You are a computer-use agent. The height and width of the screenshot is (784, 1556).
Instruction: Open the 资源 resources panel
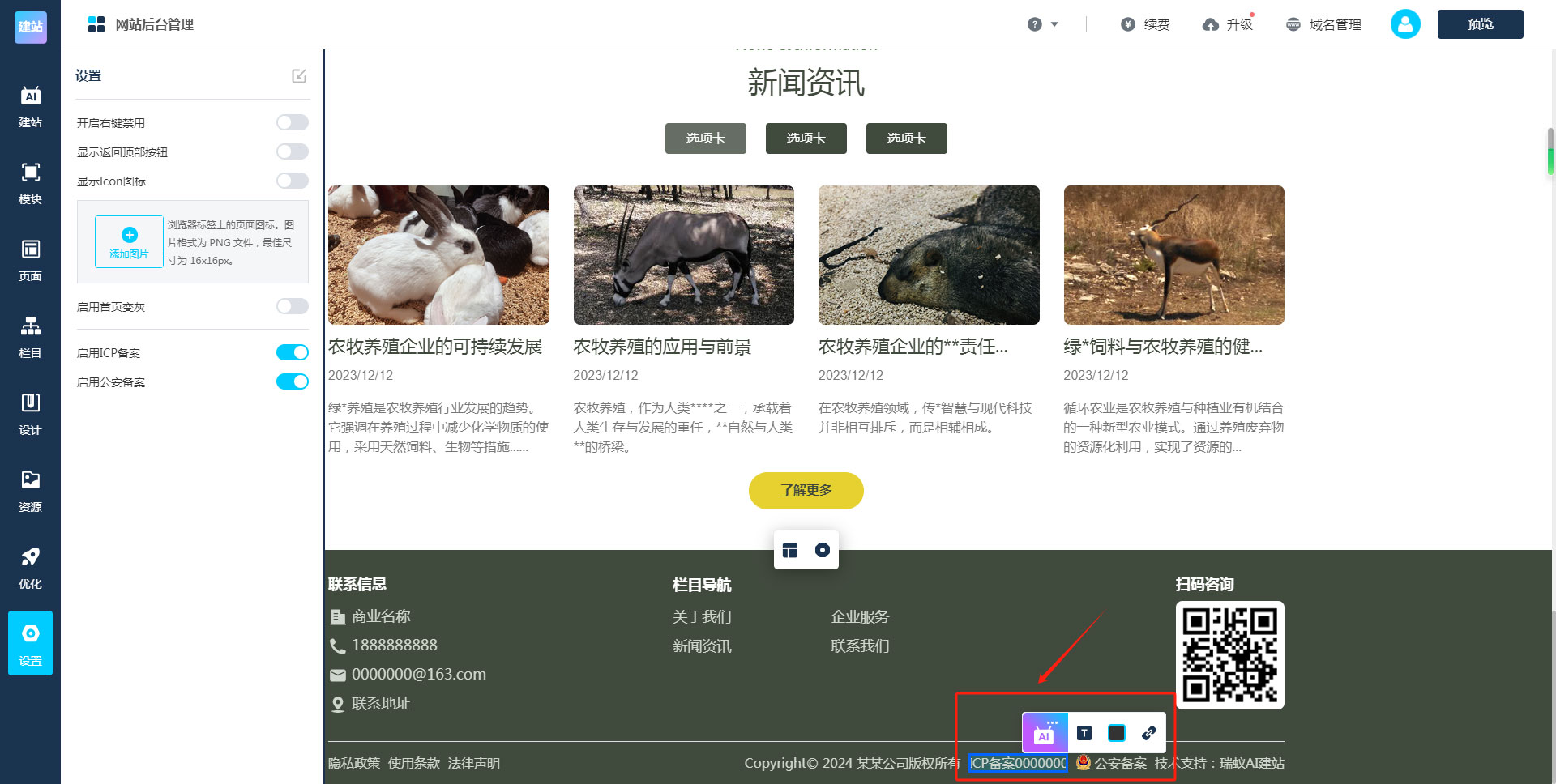(x=30, y=492)
